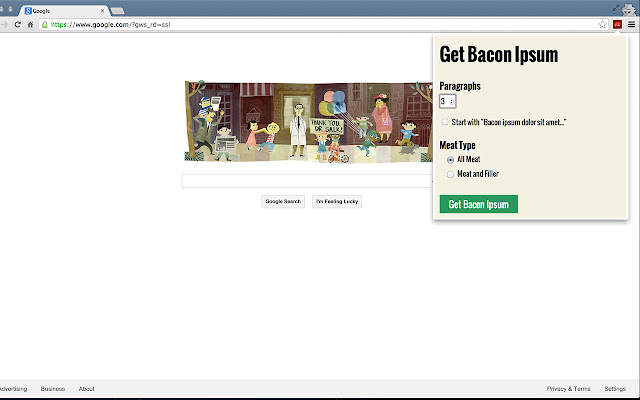Click the Google search input field
640x400 pixels.
(307, 181)
